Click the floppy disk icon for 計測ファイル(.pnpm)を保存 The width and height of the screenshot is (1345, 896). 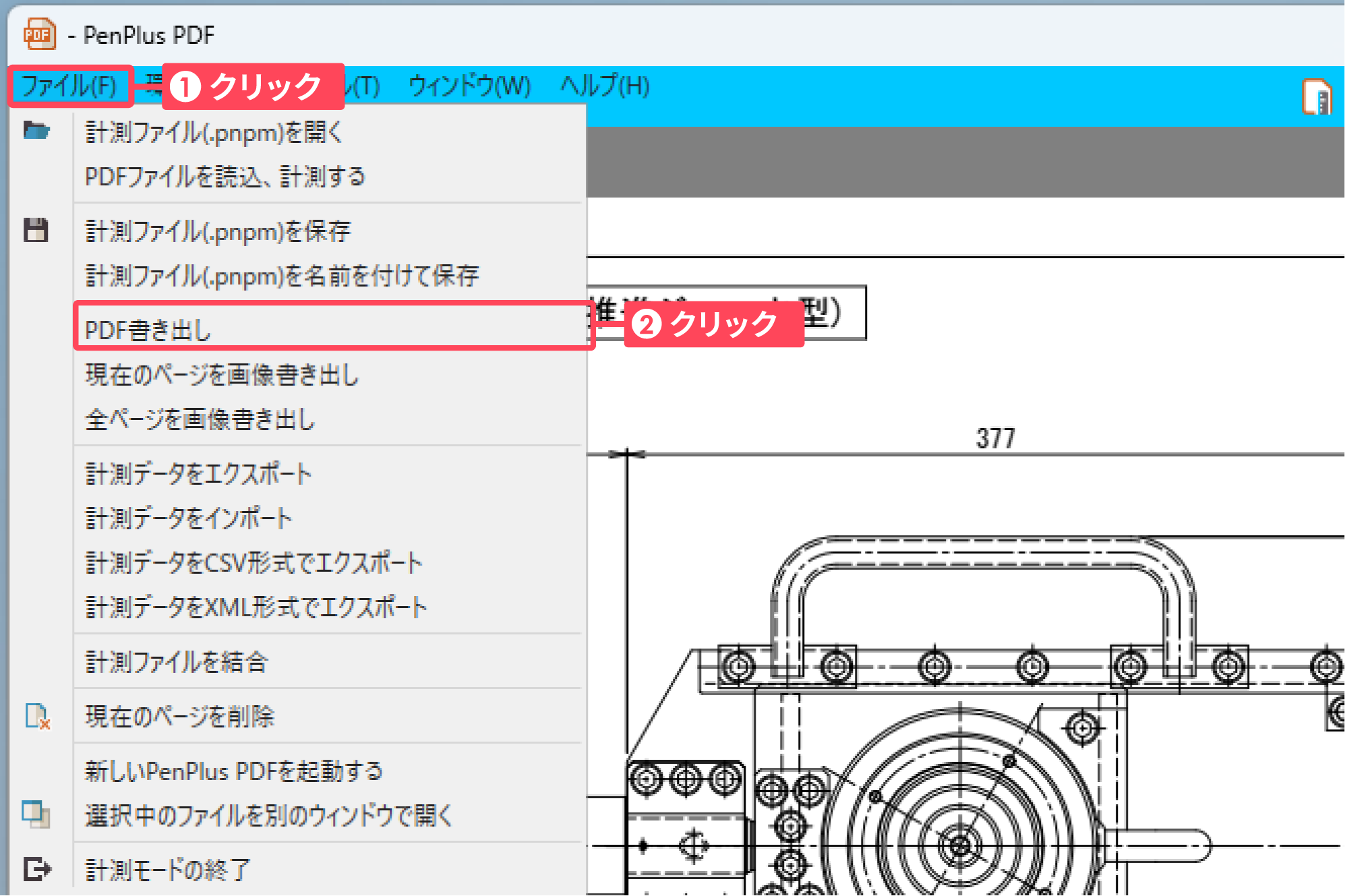click(x=36, y=230)
